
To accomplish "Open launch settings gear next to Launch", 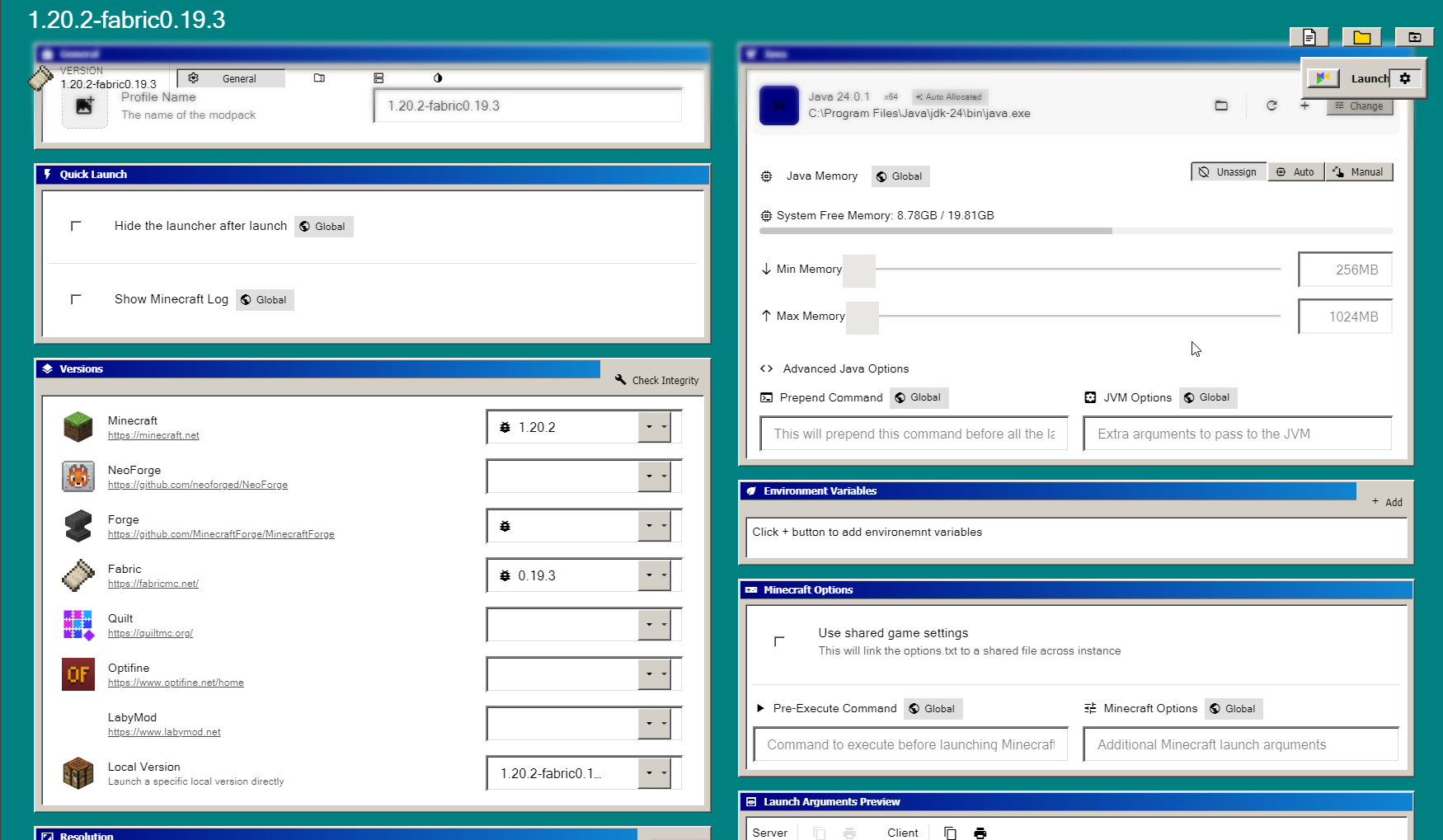I will [x=1405, y=78].
